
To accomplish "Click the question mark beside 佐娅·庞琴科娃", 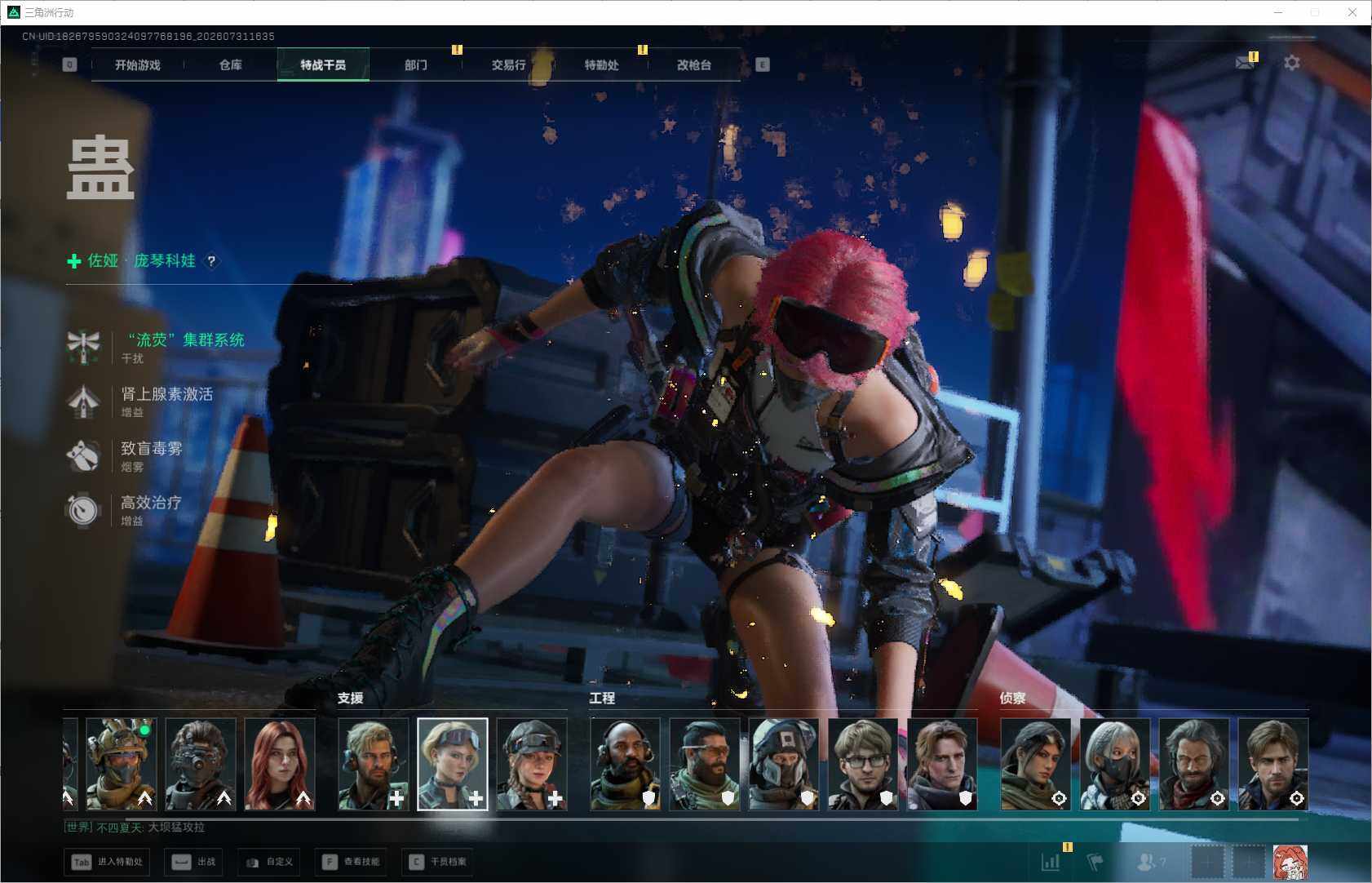I will (211, 261).
